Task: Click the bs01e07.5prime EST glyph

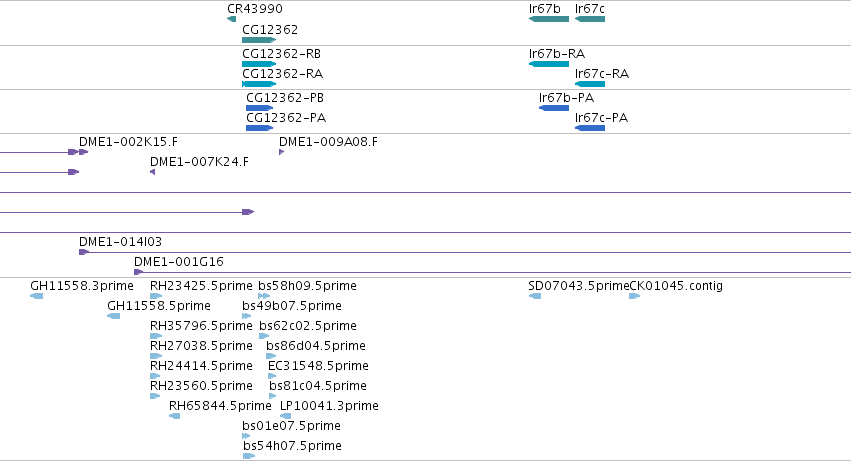Action: tap(246, 436)
